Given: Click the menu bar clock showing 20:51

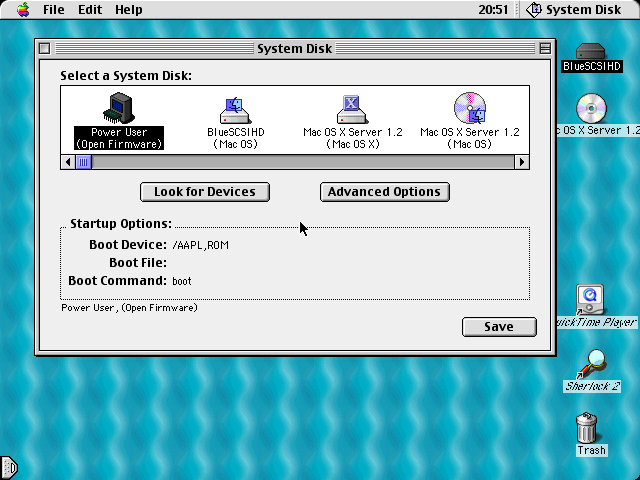Looking at the screenshot, I should point(493,9).
